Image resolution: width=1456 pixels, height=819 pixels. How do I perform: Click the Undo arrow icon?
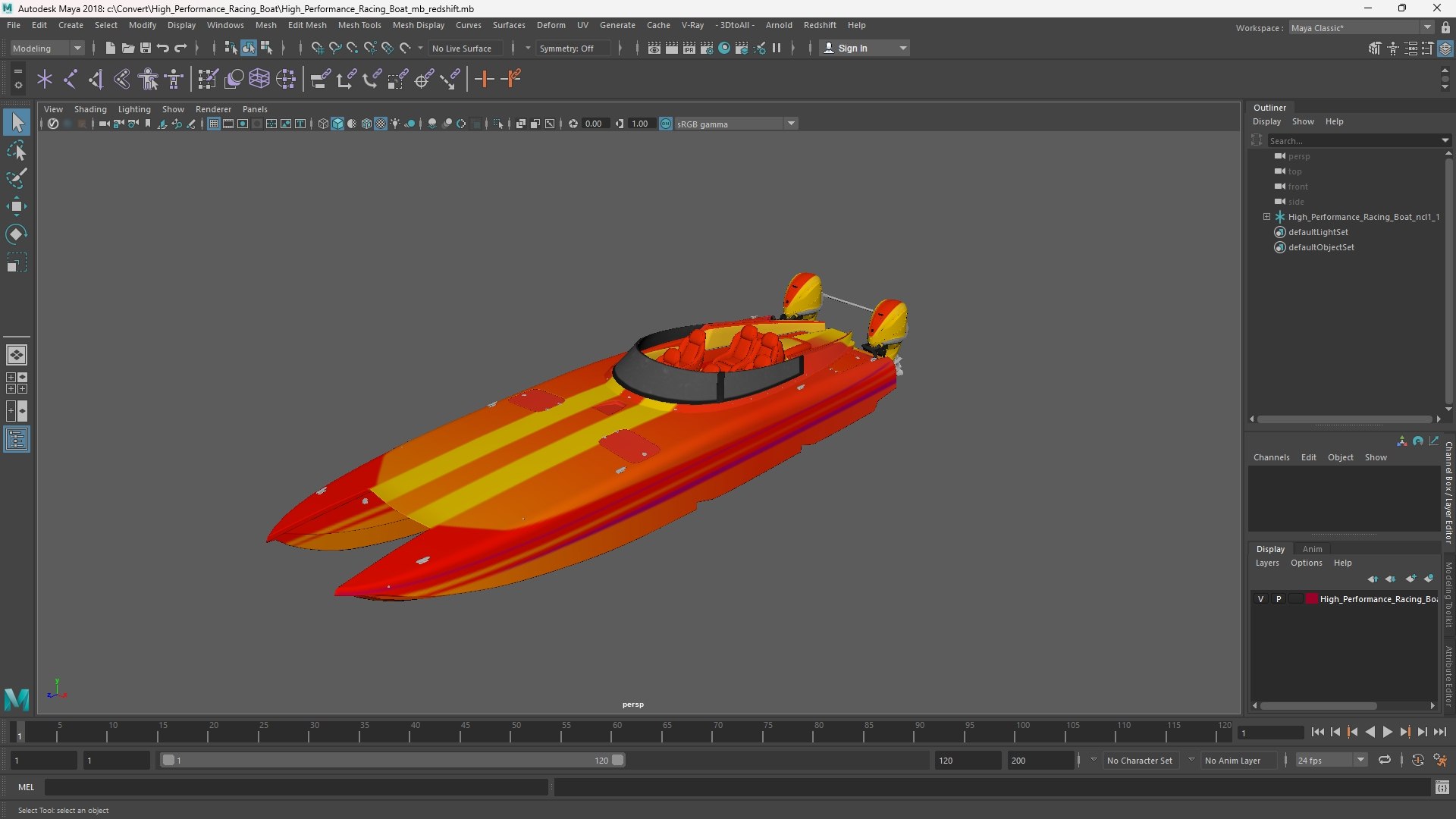coord(163,48)
